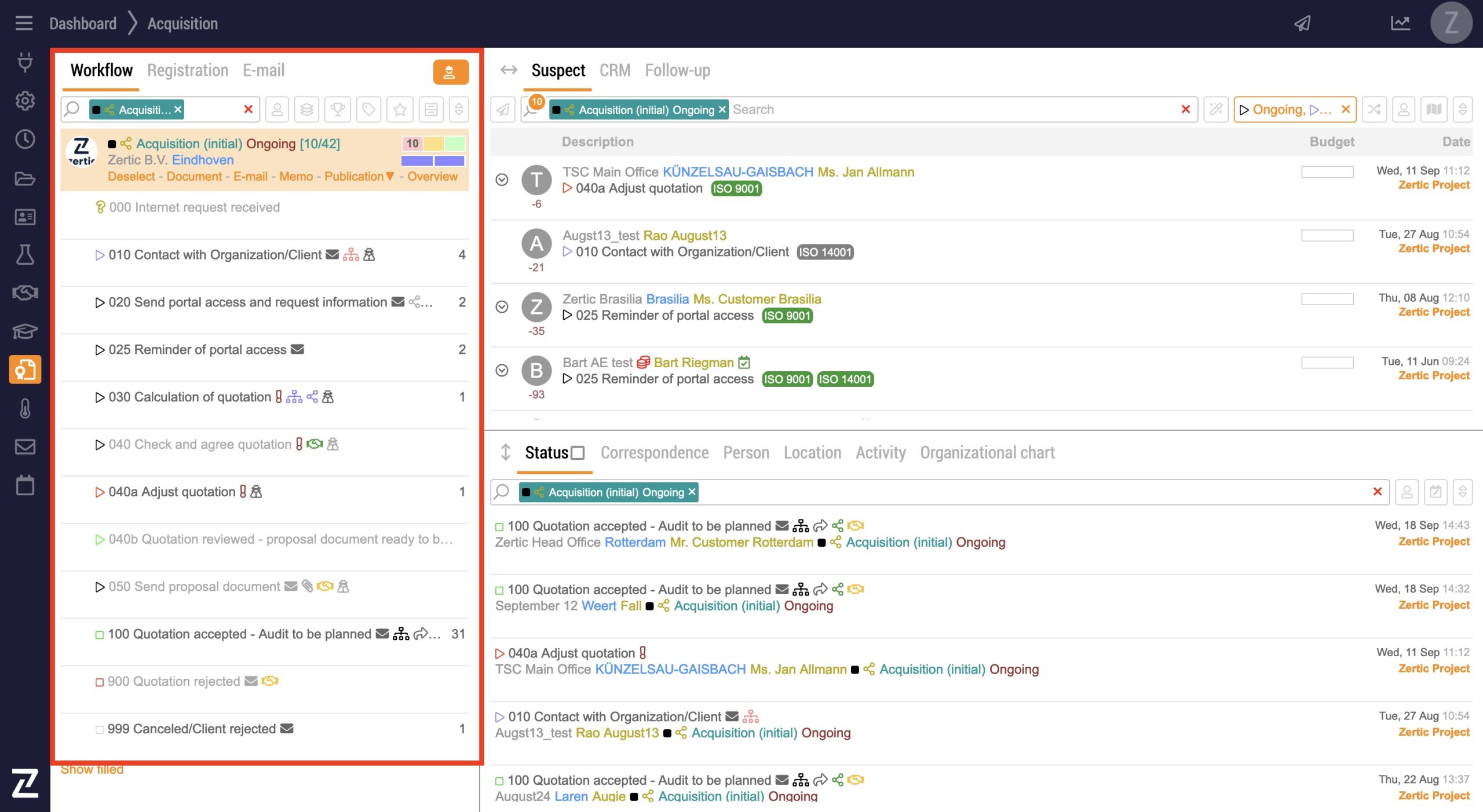Open the statistics chart icon in header

[1400, 23]
